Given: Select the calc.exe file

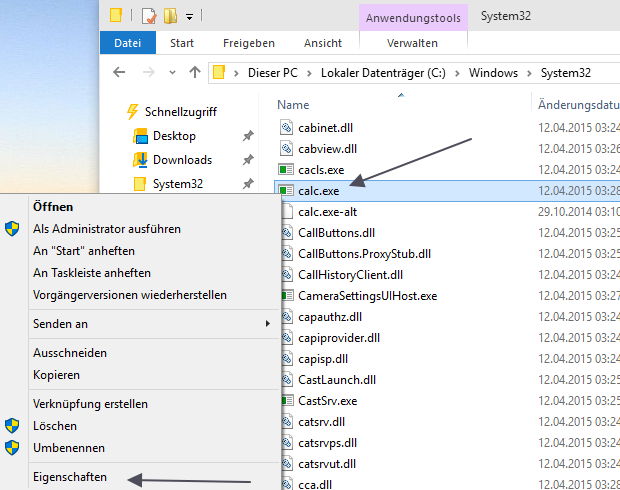Looking at the screenshot, I should pos(319,191).
